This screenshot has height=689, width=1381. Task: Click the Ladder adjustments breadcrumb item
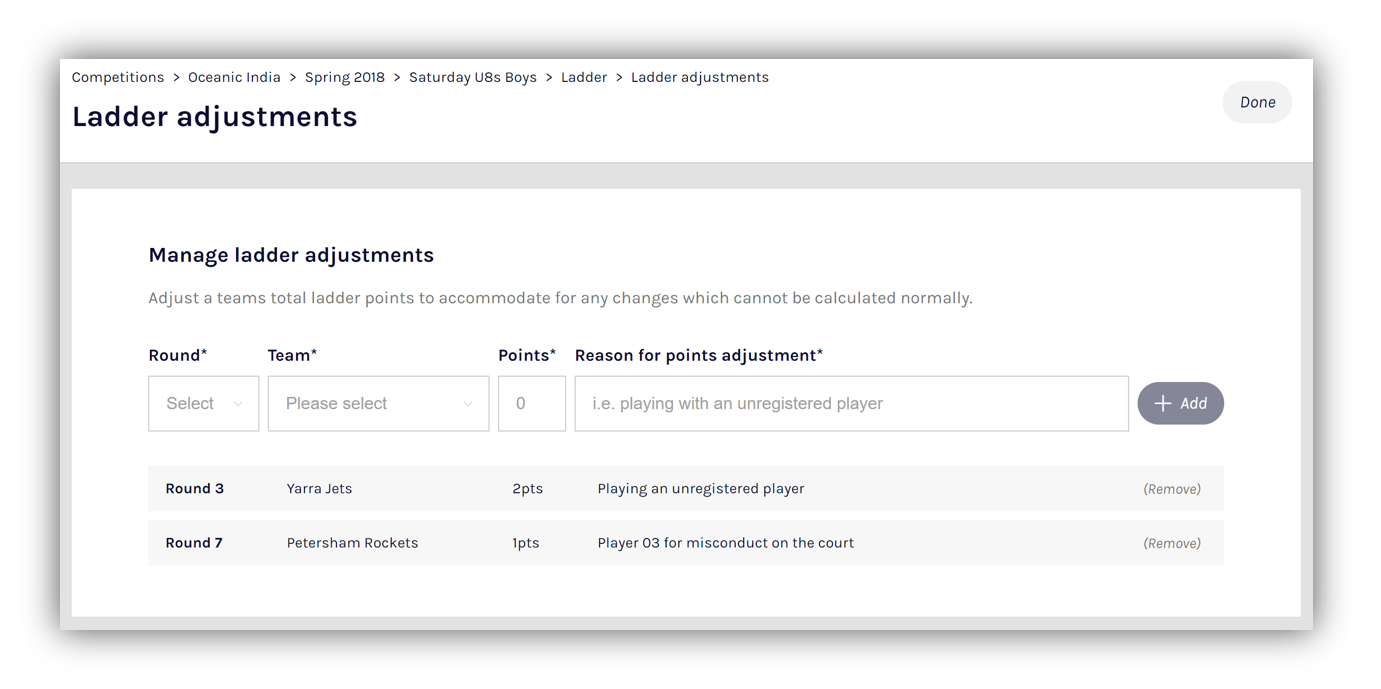coord(699,77)
